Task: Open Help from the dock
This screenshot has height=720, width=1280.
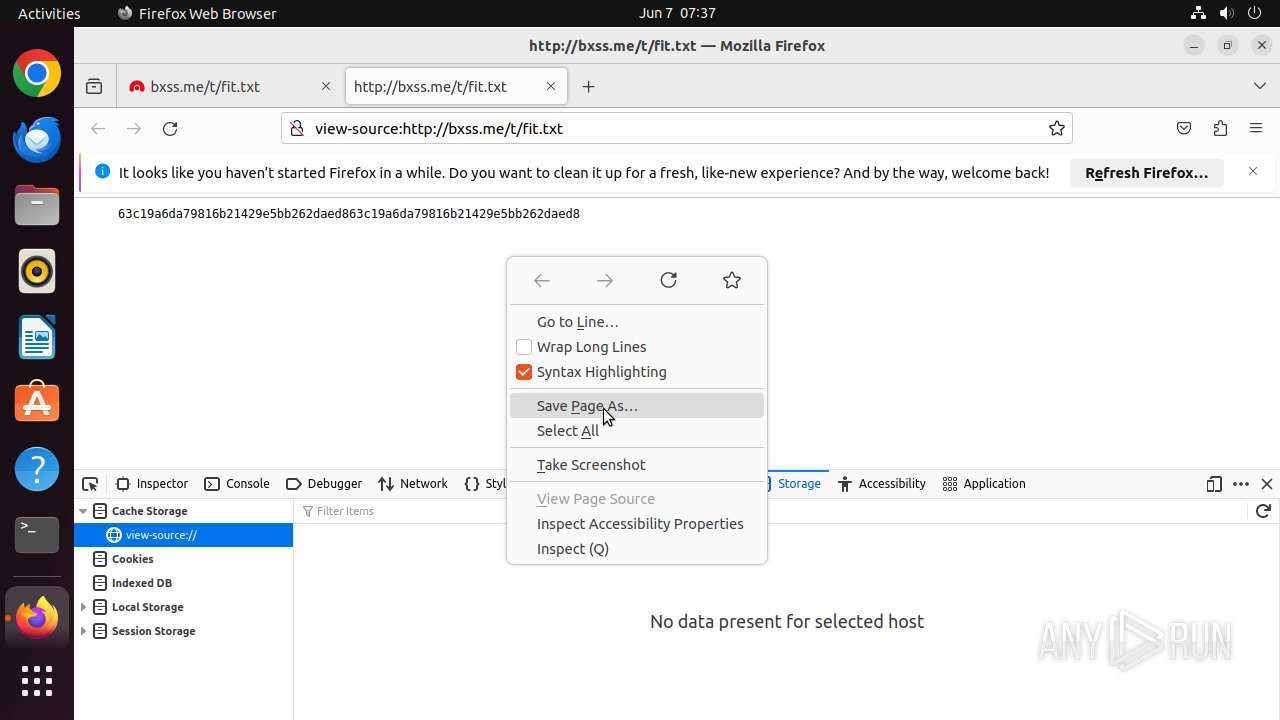Action: click(37, 468)
